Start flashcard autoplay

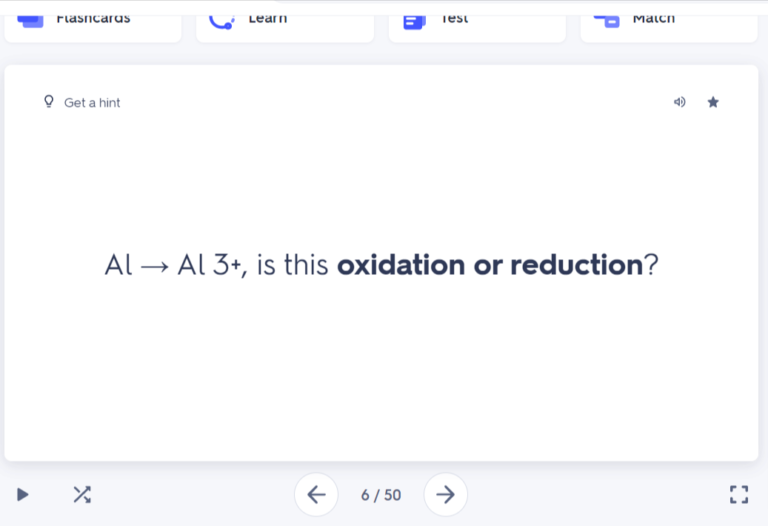click(x=22, y=494)
